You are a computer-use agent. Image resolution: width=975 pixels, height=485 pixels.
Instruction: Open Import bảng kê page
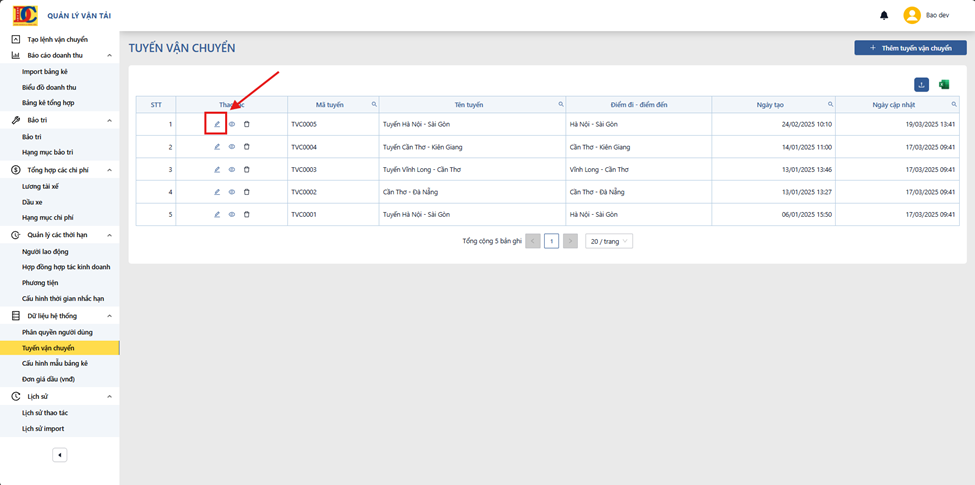click(x=60, y=72)
